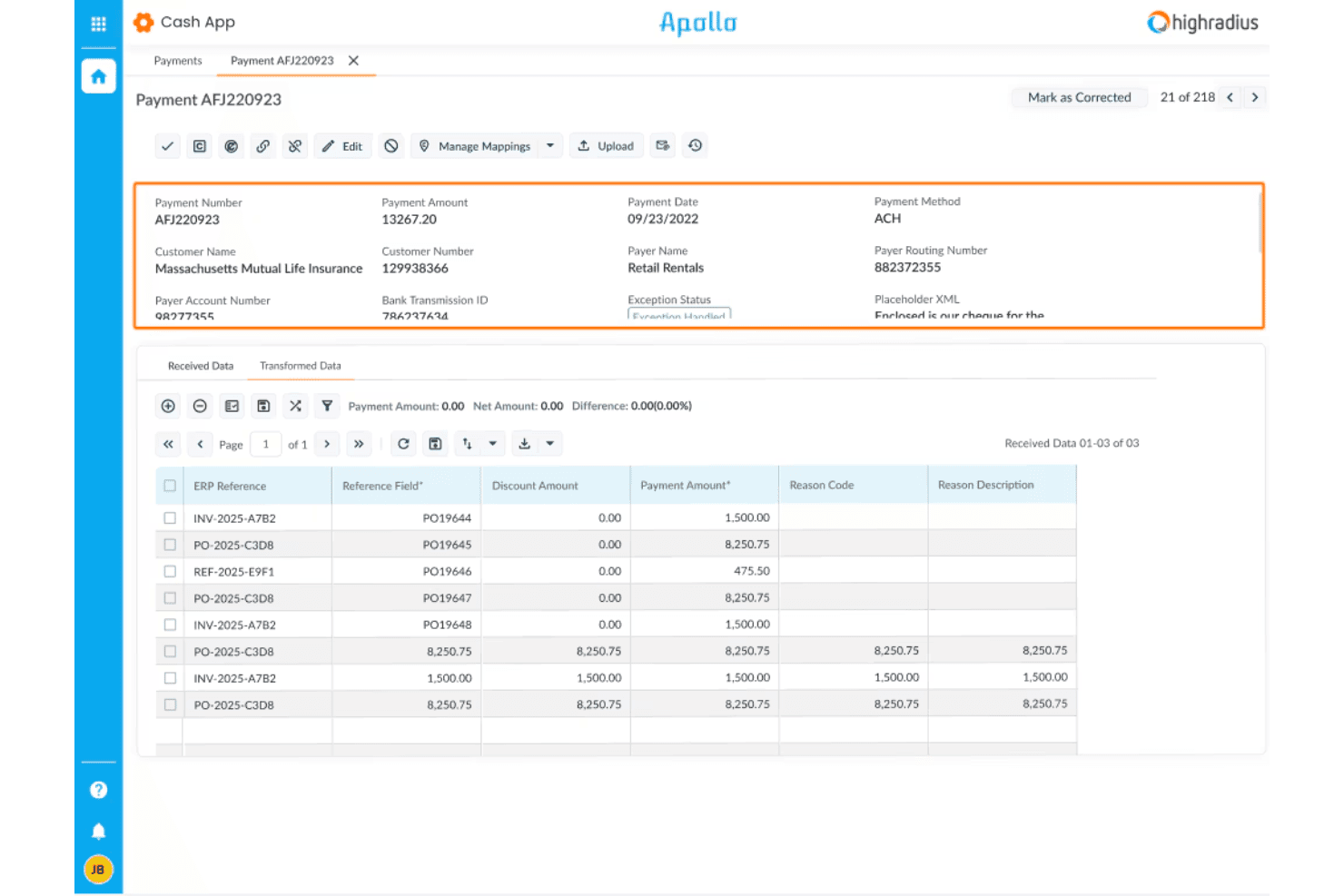Viewport: 1344px width, 896px height.
Task: Open the download dropdown caret
Action: [x=550, y=444]
